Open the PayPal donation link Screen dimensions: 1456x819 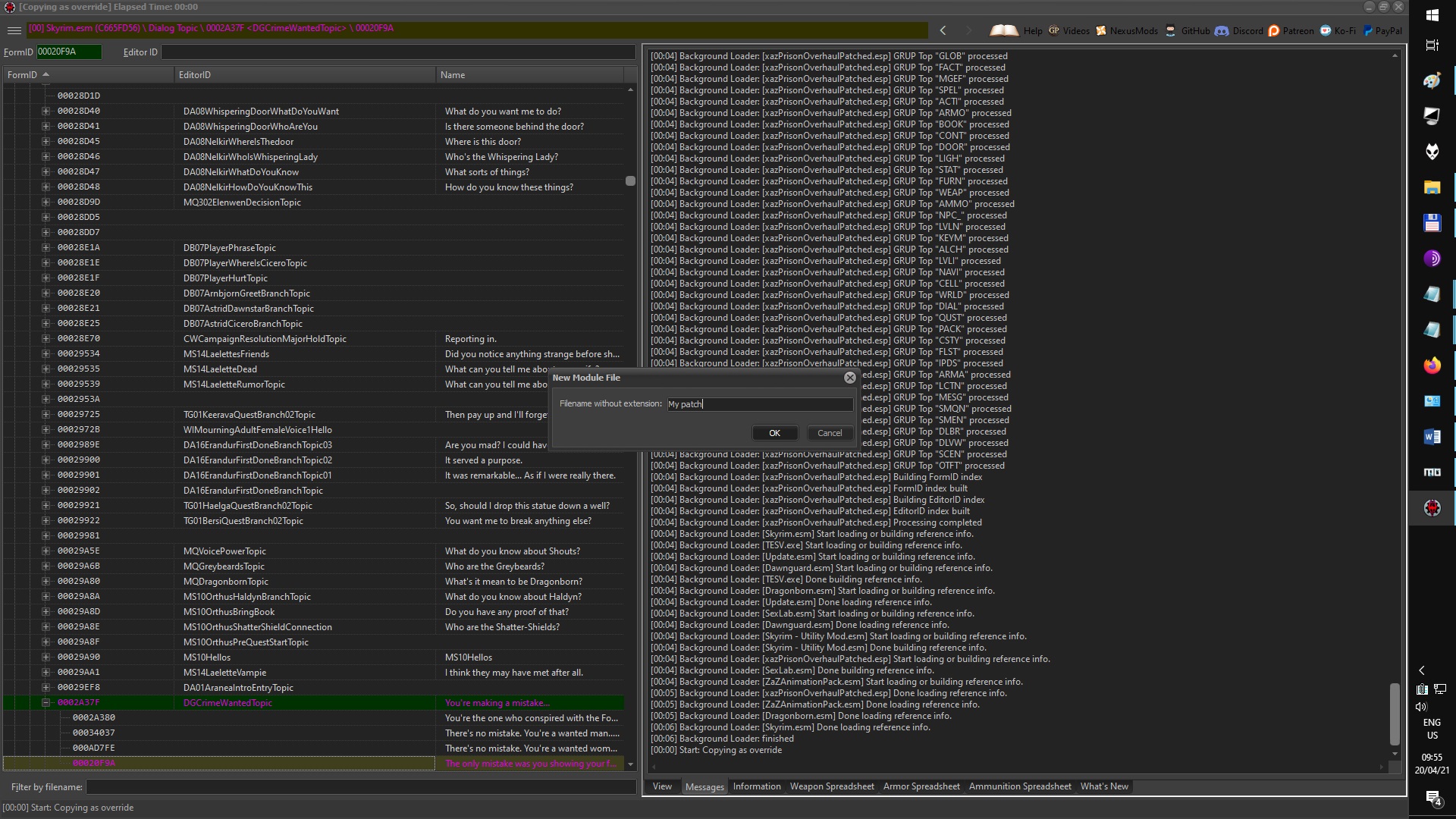1382,30
